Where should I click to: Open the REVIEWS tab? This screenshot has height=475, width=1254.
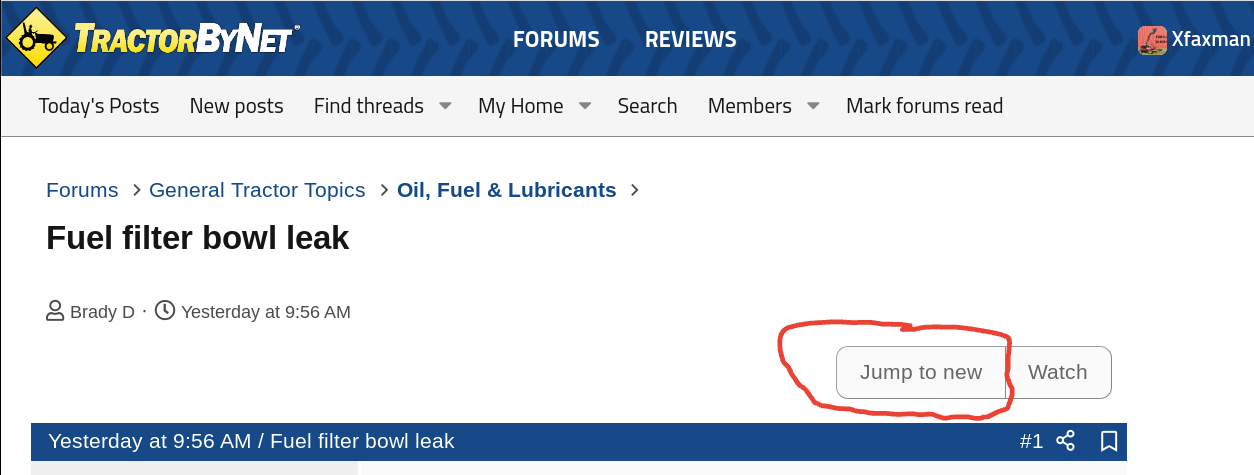click(691, 40)
